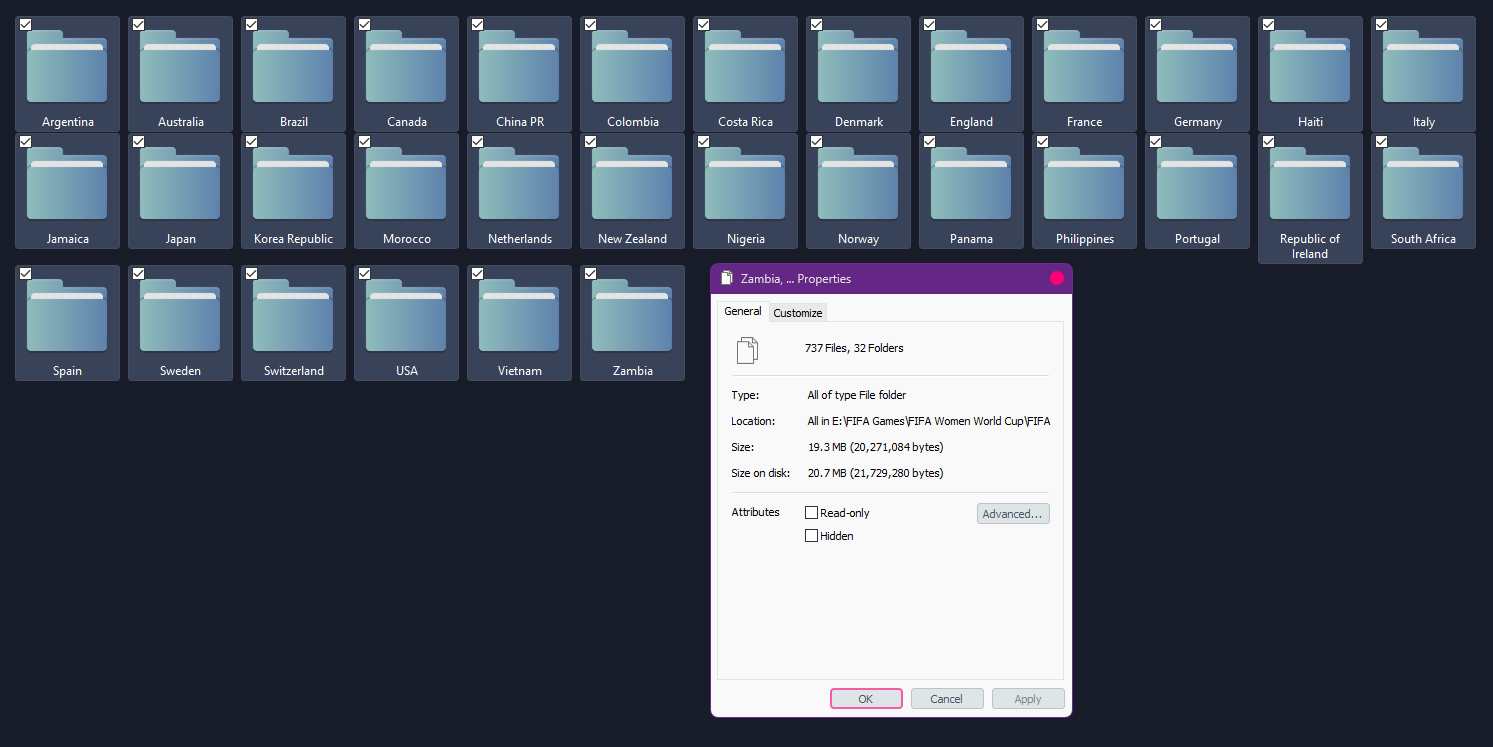Select the China PR folder icon
1493x747 pixels.
(519, 67)
